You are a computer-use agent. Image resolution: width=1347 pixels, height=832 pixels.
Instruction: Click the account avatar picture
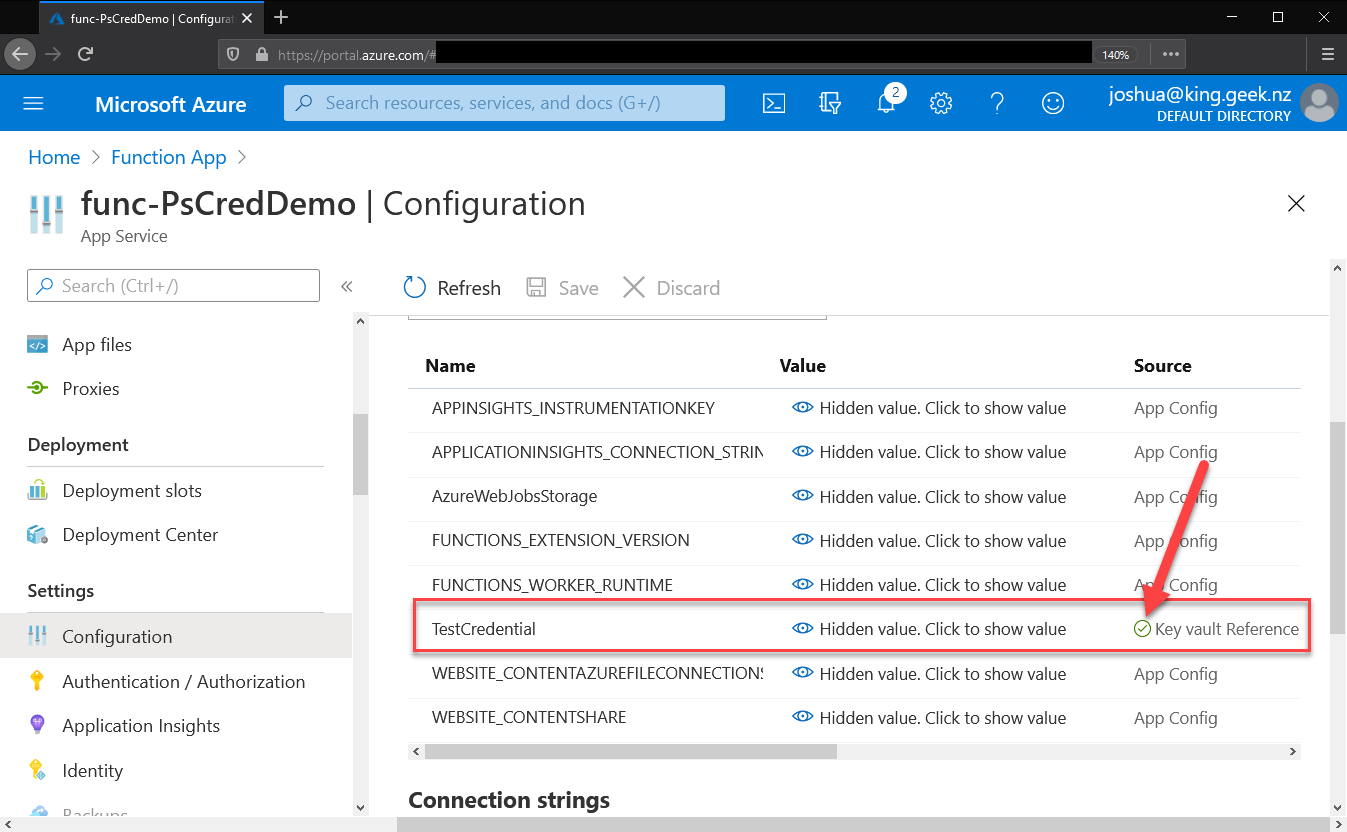1320,104
